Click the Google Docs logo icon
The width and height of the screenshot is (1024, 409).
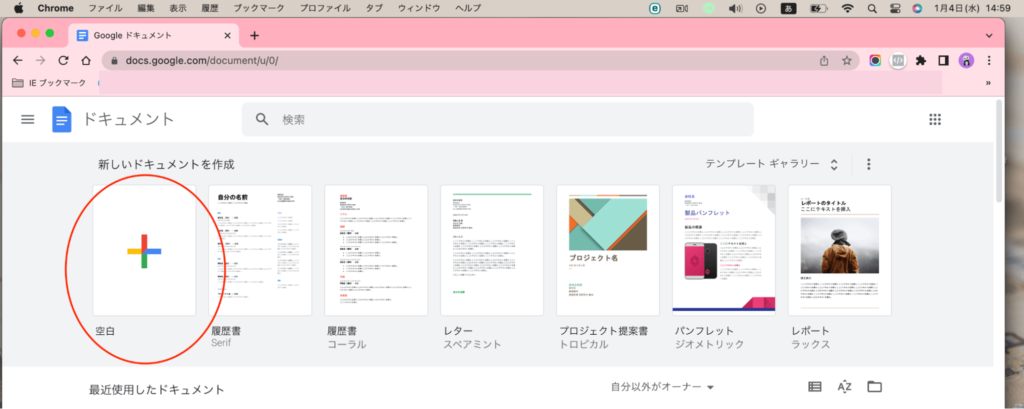coord(62,119)
